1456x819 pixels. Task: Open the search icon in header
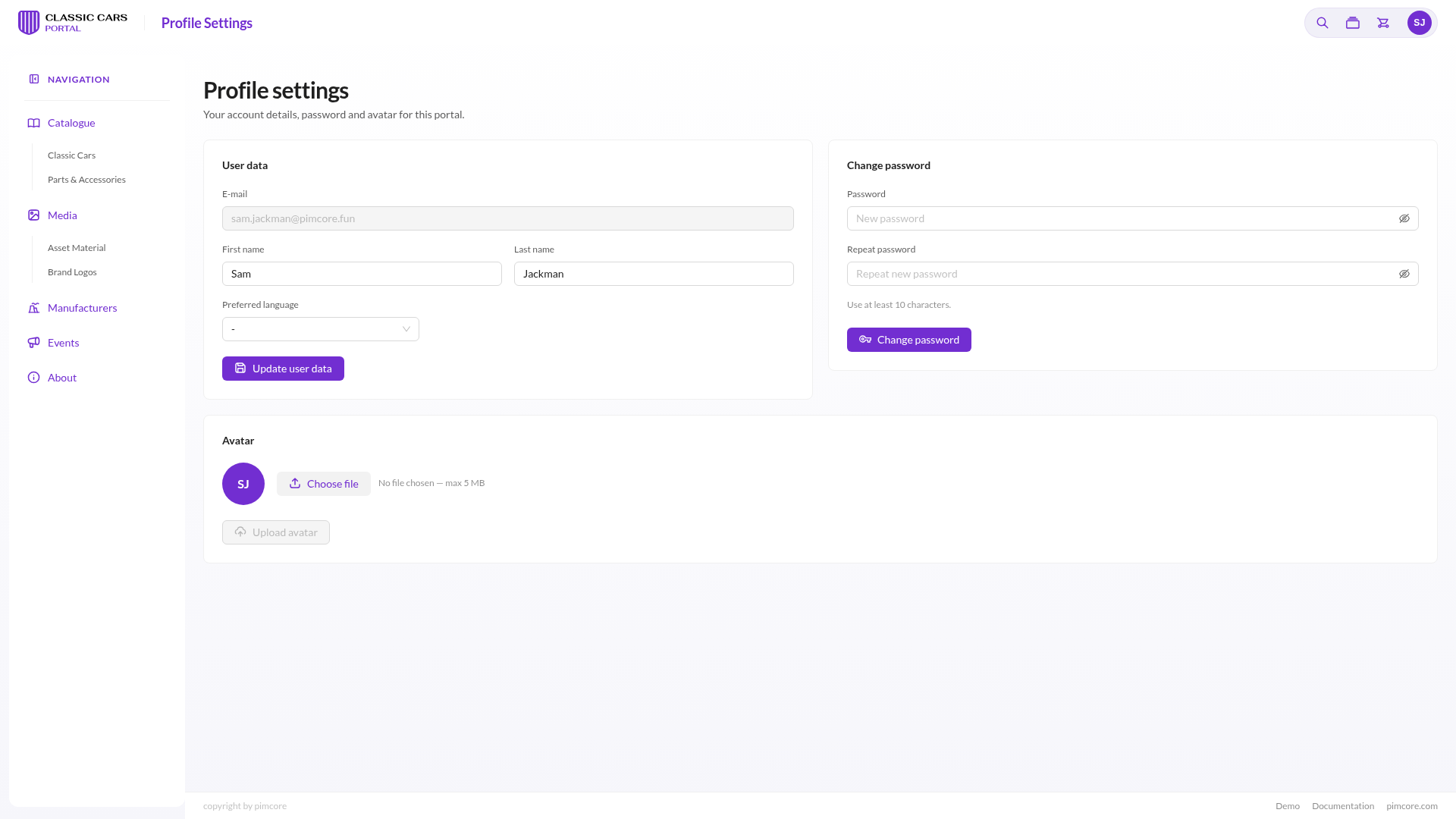[1322, 23]
